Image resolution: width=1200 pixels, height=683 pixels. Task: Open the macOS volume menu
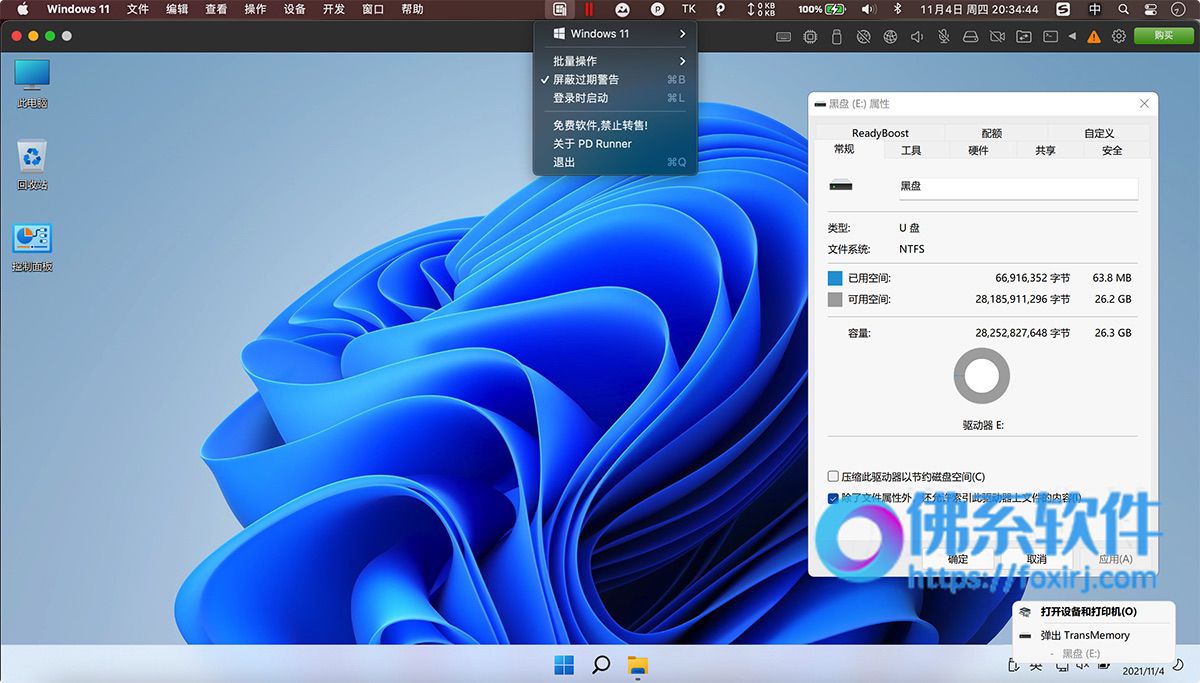pos(868,9)
